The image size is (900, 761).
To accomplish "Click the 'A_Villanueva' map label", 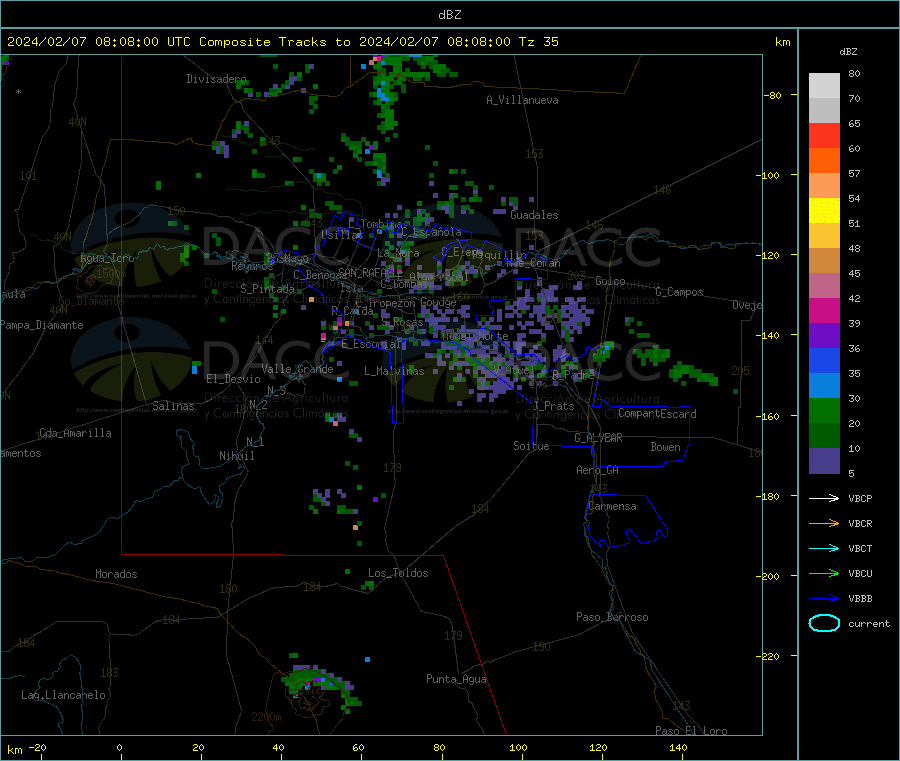I will (x=522, y=100).
